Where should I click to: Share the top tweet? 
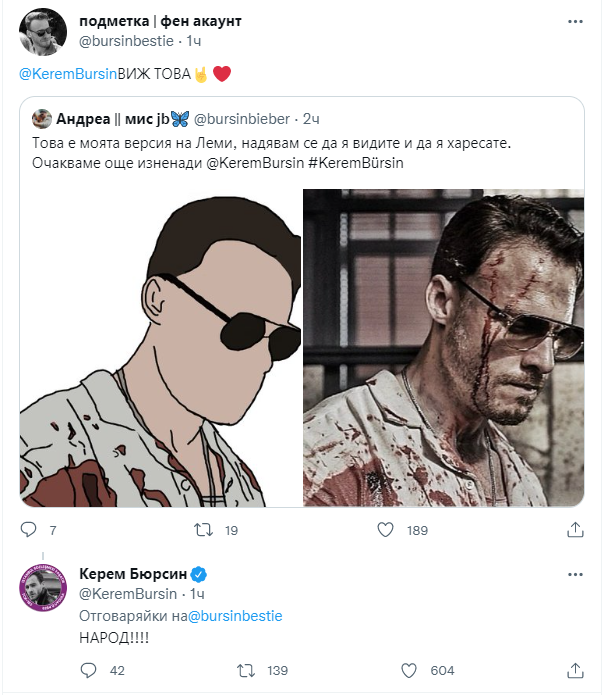[x=575, y=529]
